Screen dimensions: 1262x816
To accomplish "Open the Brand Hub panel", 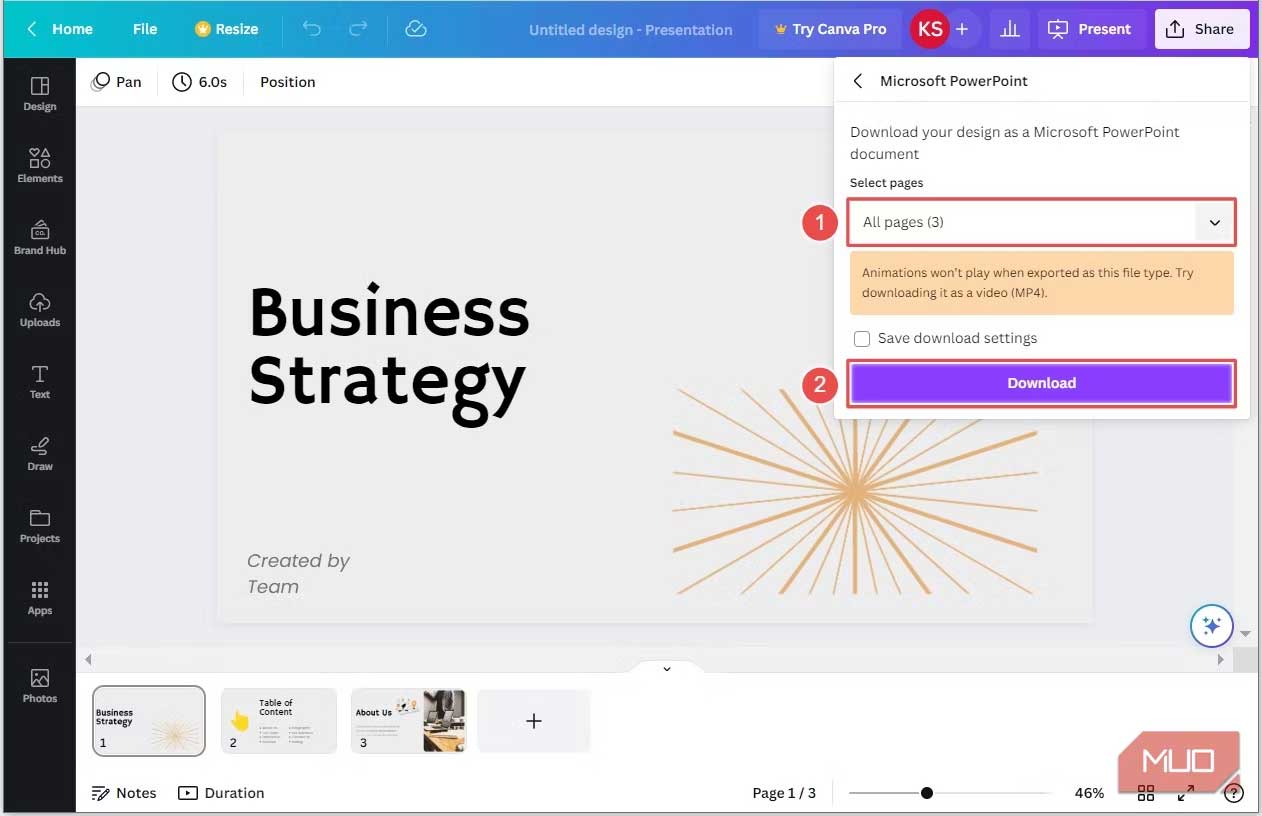I will 39,236.
